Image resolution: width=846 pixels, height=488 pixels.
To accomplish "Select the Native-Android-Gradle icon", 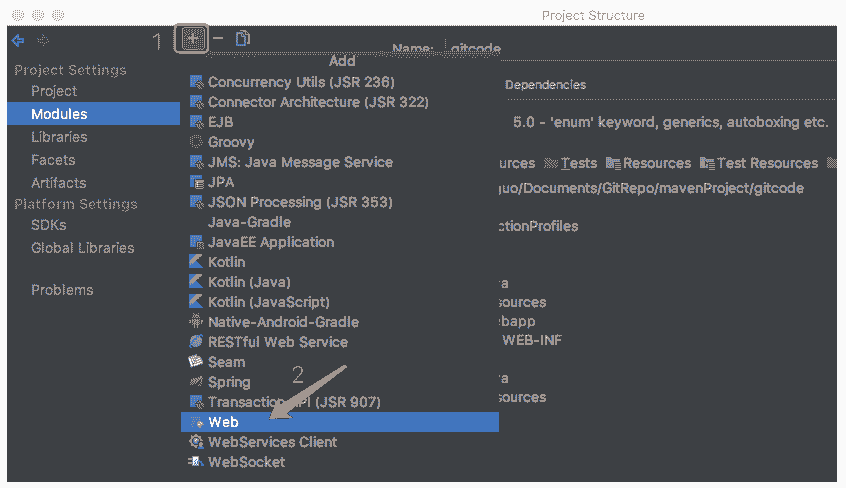I will click(196, 322).
